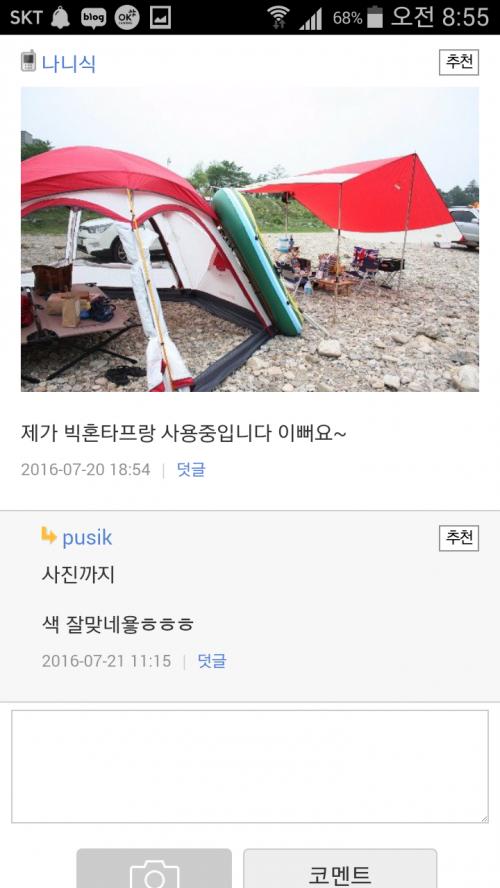Tap the OK Cashbag icon in status bar
Image resolution: width=500 pixels, height=888 pixels.
tap(127, 18)
